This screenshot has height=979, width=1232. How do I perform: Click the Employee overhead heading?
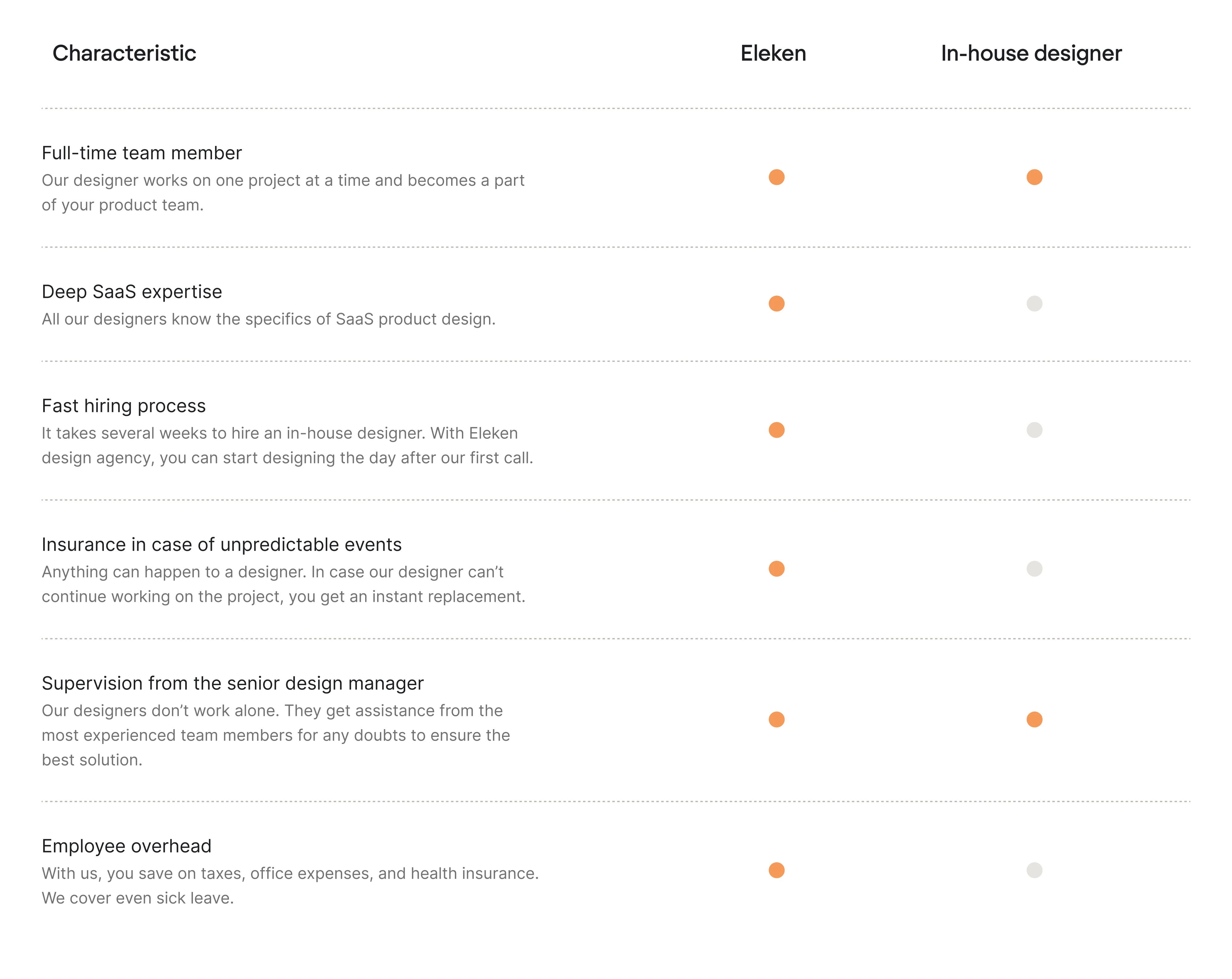(x=126, y=847)
